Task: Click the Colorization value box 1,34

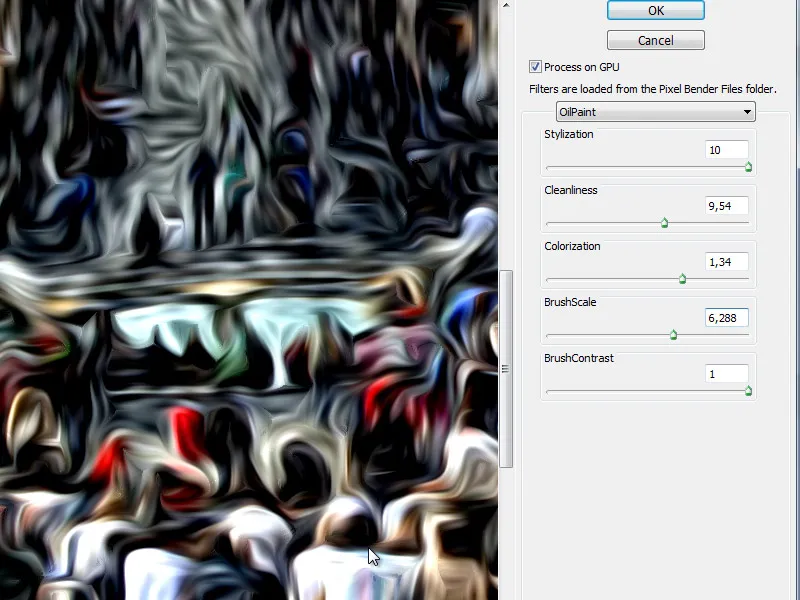Action: point(726,261)
